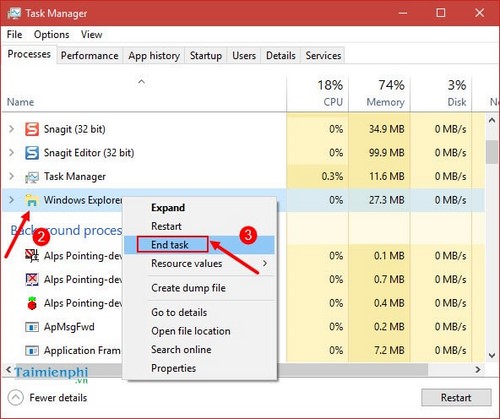Click the horizontal scrollbar right arrow
The width and height of the screenshot is (500, 419).
click(x=478, y=370)
